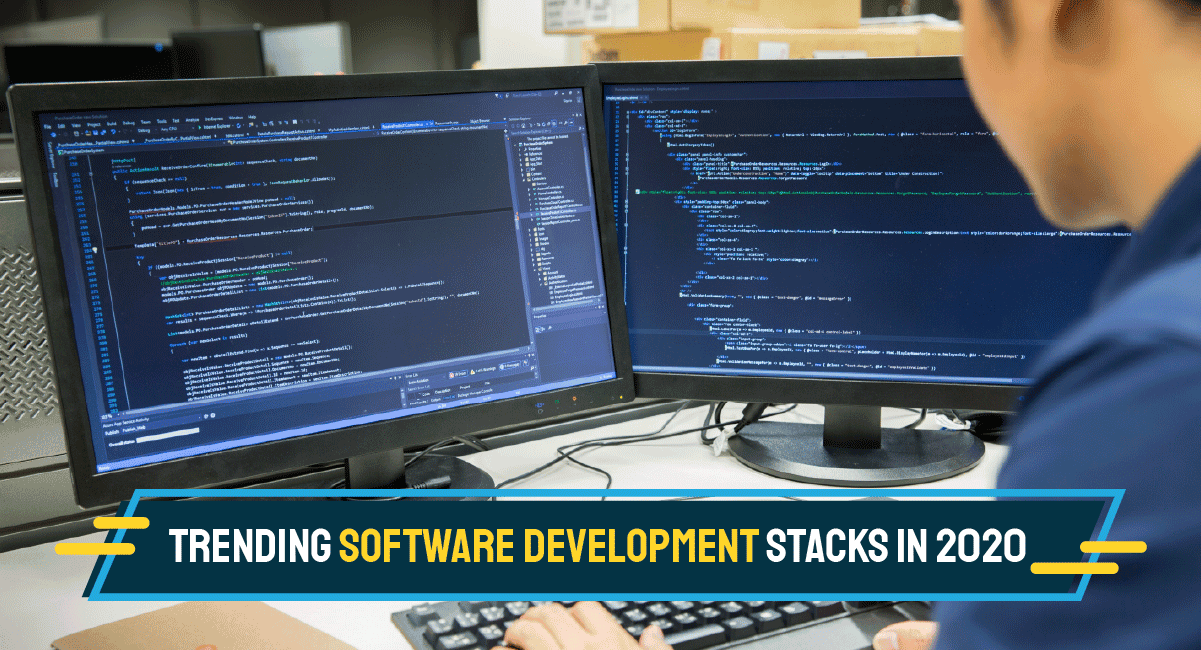Open the Debug menu

[x=129, y=123]
